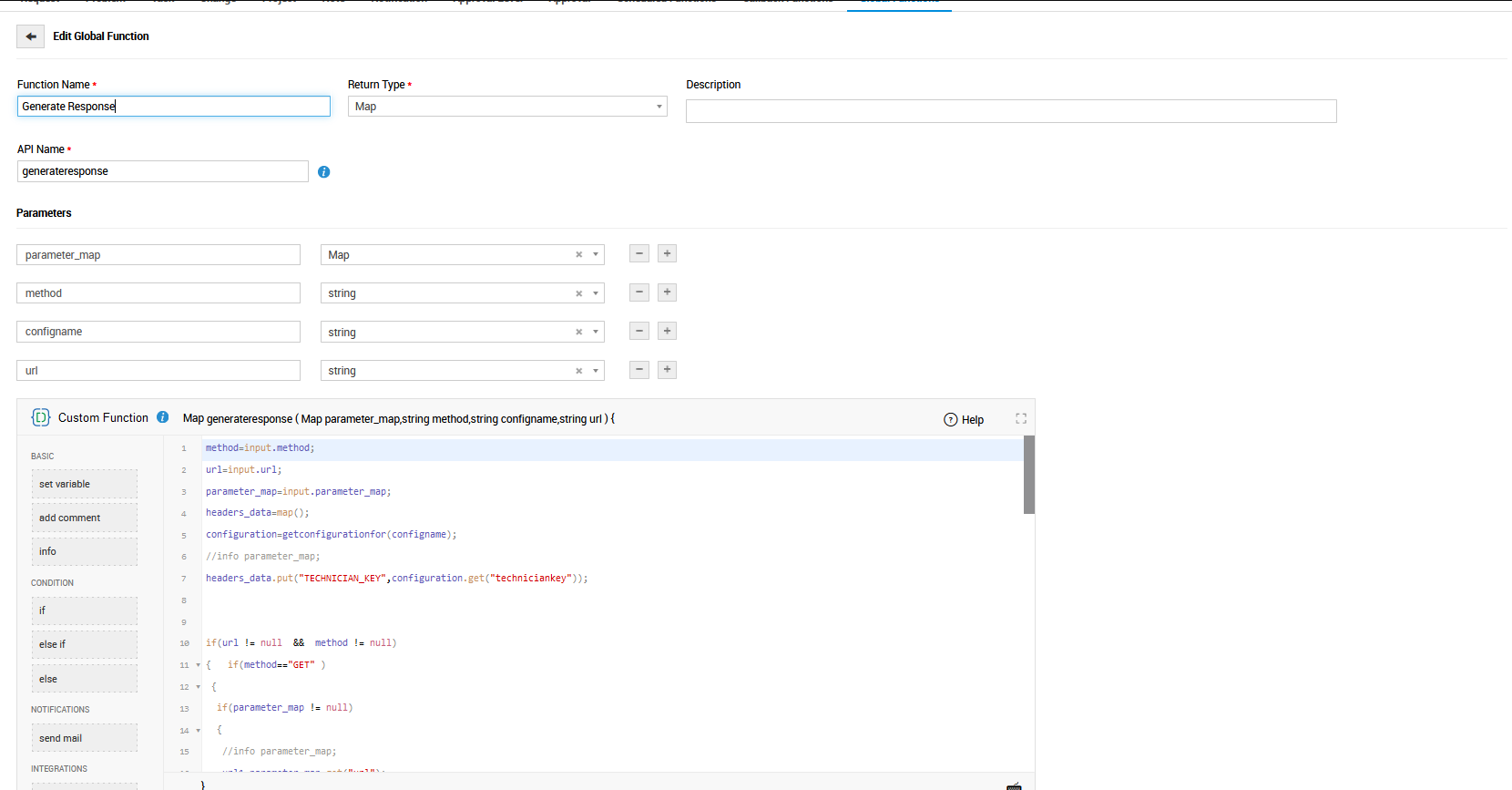Image resolution: width=1512 pixels, height=790 pixels.
Task: Remove the configname parameter row with minus
Action: tap(639, 332)
